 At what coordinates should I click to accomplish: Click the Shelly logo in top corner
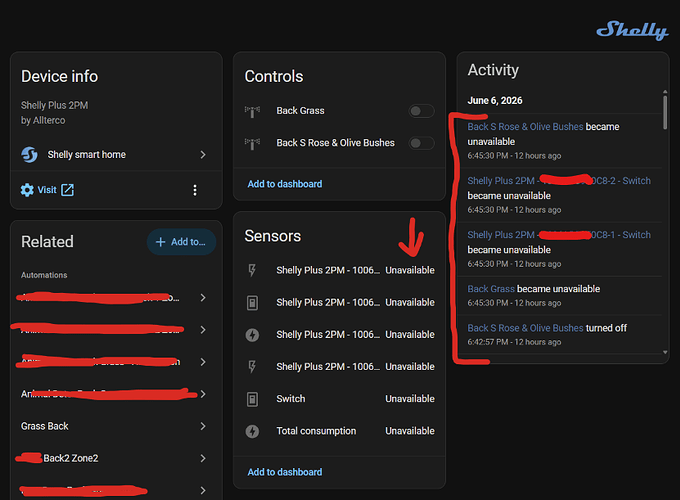tap(632, 30)
